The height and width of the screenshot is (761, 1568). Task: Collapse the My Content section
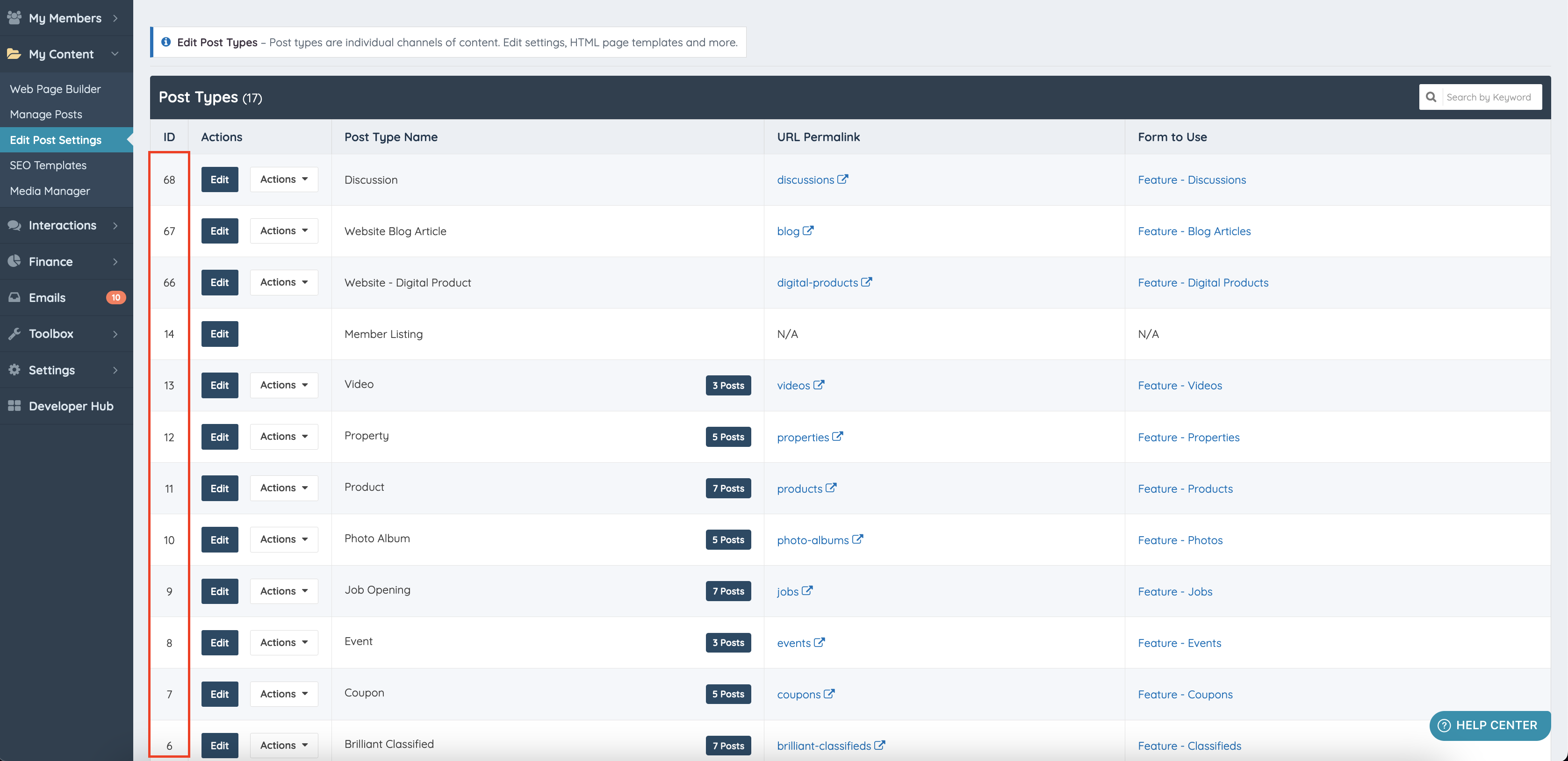point(115,54)
